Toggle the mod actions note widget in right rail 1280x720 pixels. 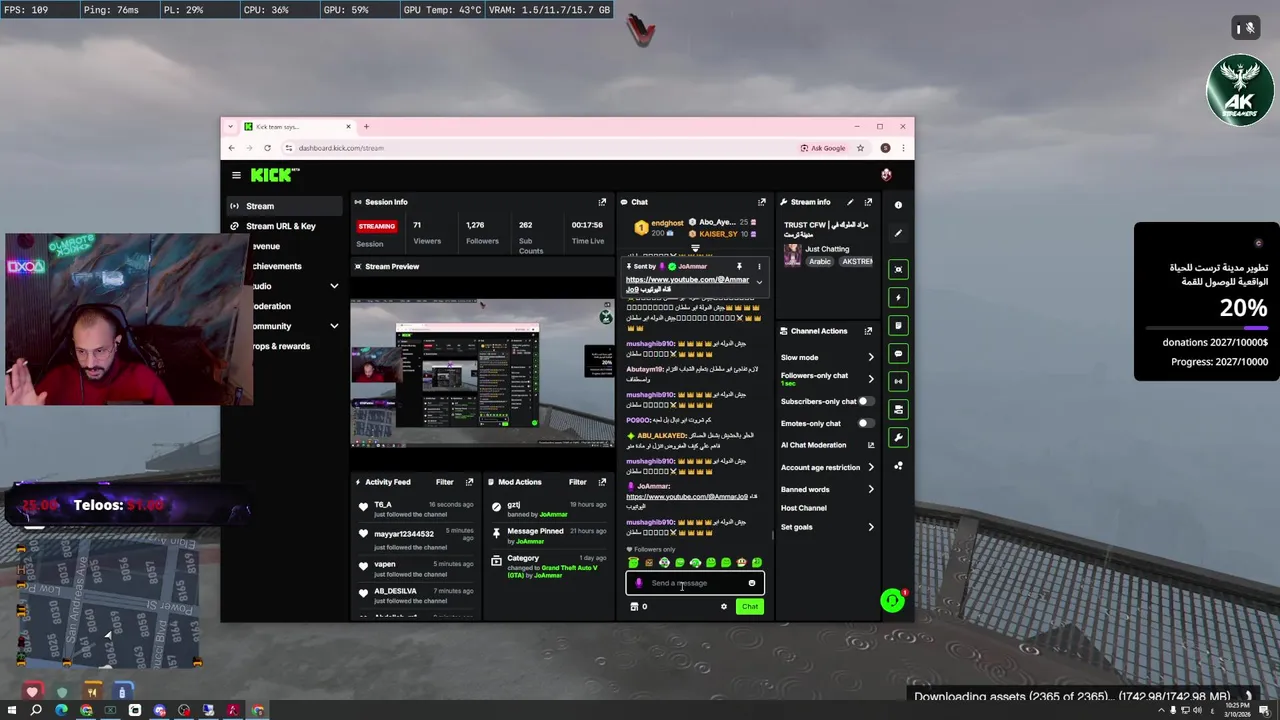(x=898, y=325)
